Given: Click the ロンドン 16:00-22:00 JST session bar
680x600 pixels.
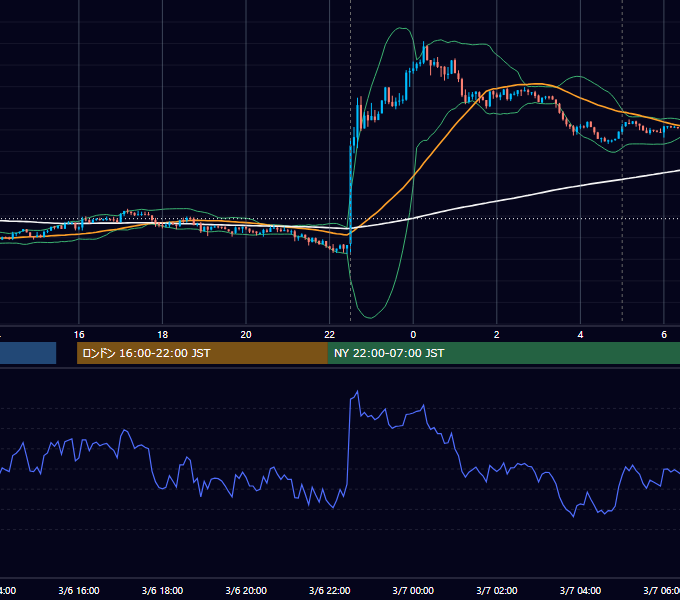Looking at the screenshot, I should tap(202, 353).
